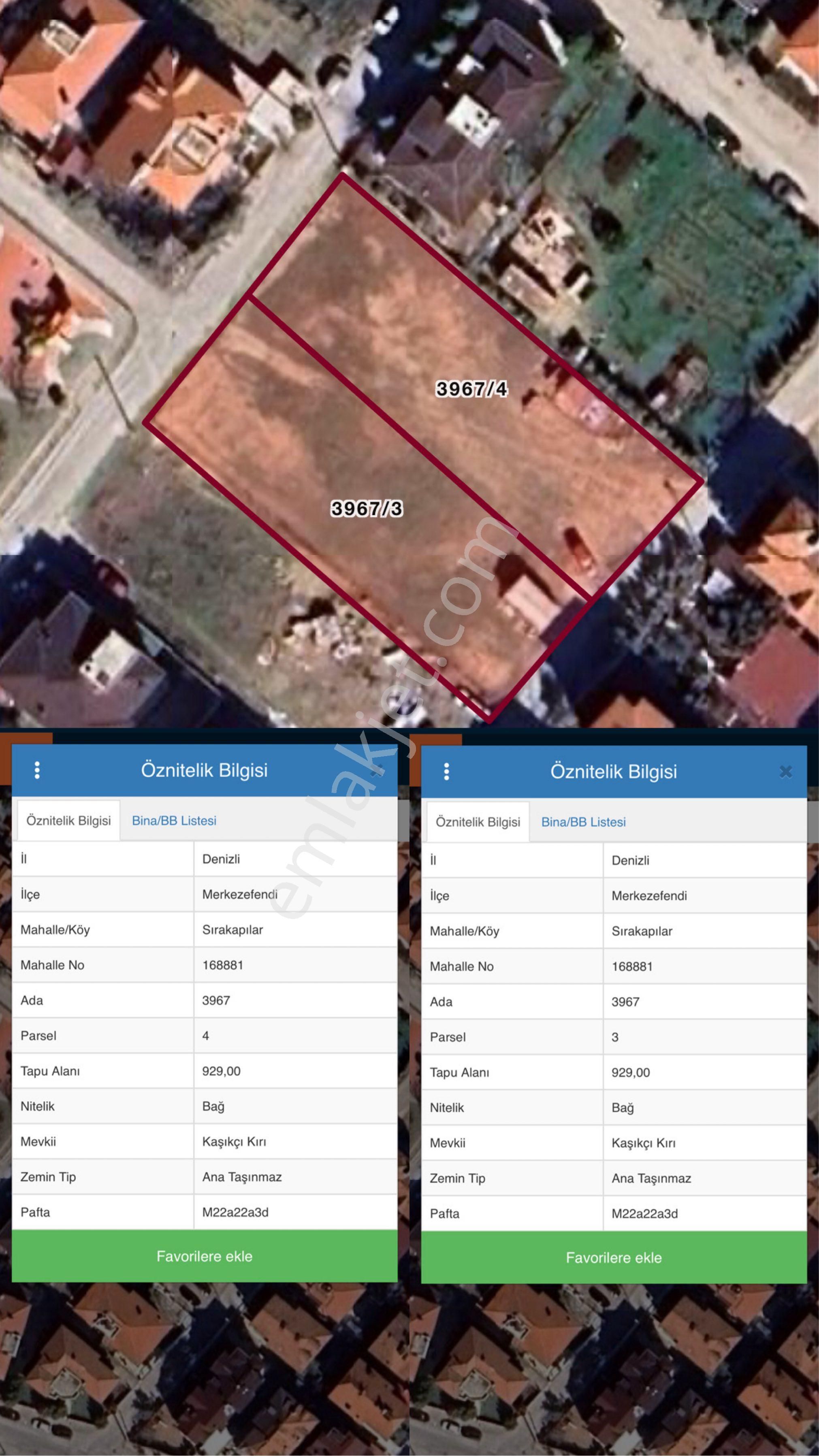Click Merkezefendi in the right panel
This screenshot has height=1456, width=819.
649,896
